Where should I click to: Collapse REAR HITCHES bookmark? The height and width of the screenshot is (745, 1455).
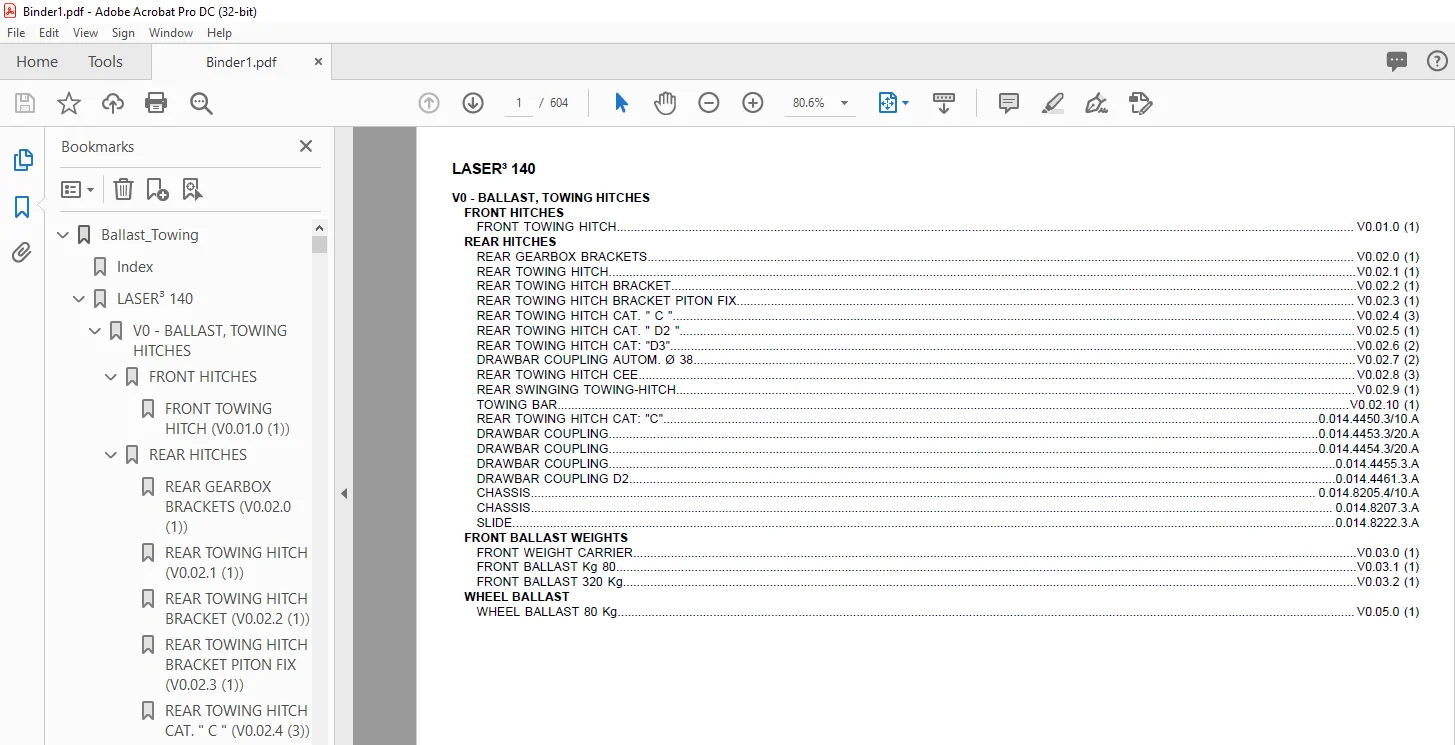(x=111, y=455)
